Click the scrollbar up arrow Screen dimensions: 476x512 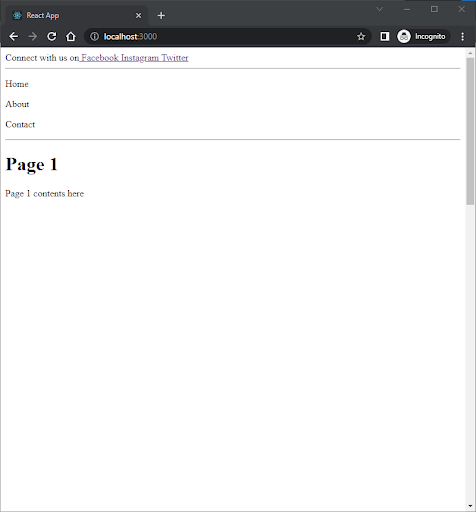coord(470,53)
